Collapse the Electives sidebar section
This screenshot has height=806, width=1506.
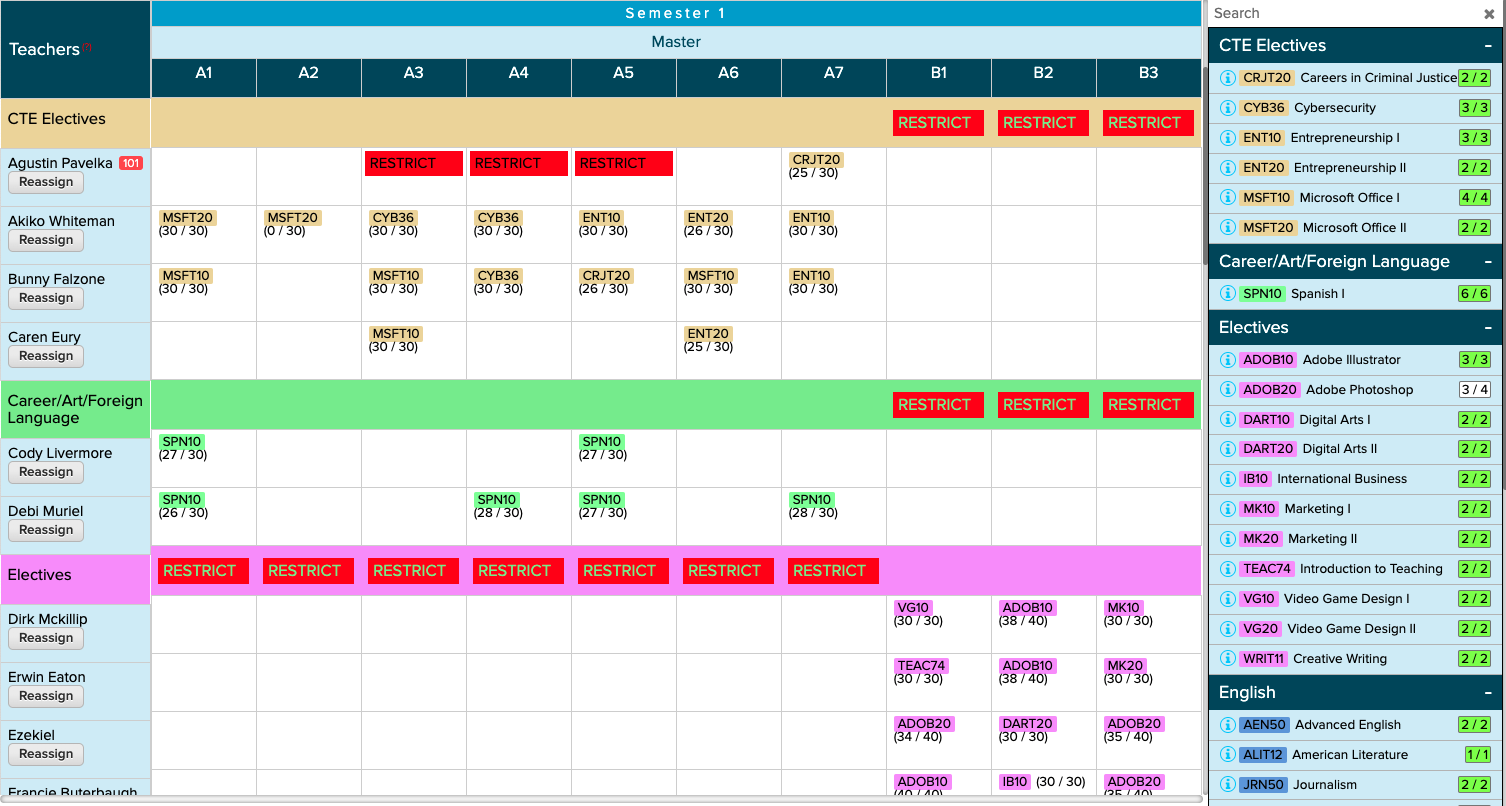1488,327
